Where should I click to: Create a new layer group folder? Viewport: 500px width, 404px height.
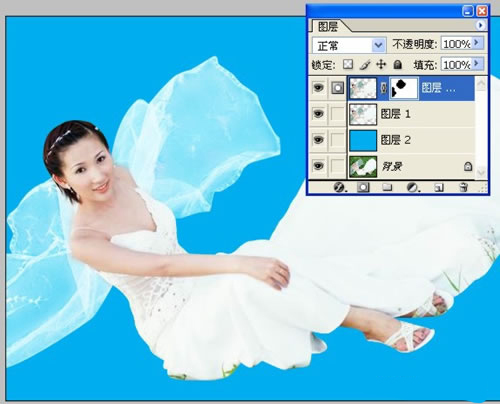click(x=387, y=187)
